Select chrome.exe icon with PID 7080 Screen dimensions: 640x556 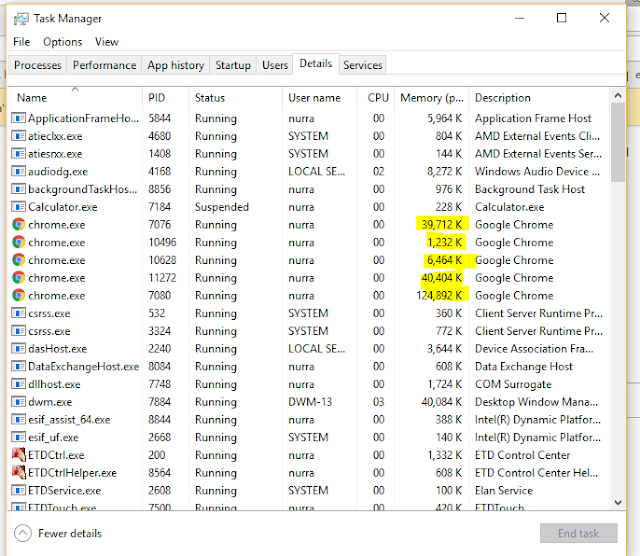18,295
